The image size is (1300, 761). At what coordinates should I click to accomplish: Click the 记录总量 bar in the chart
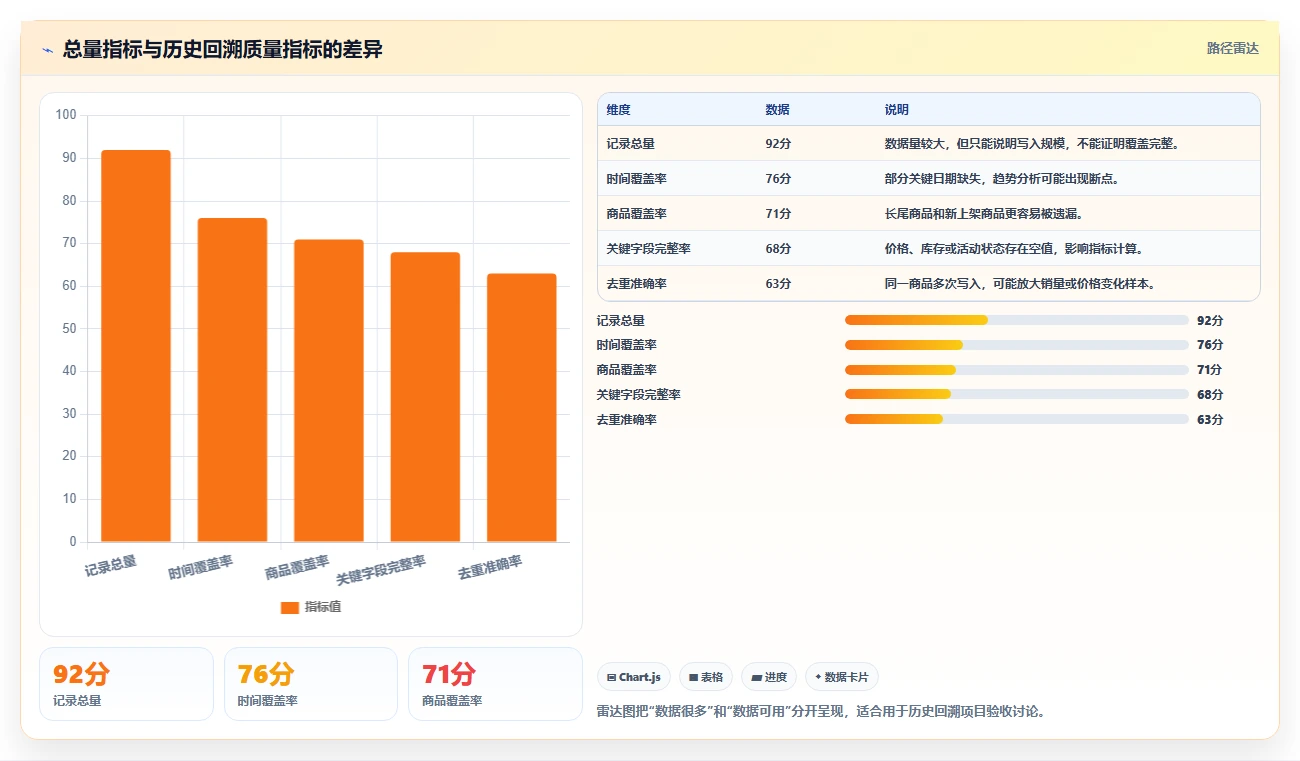pos(136,346)
